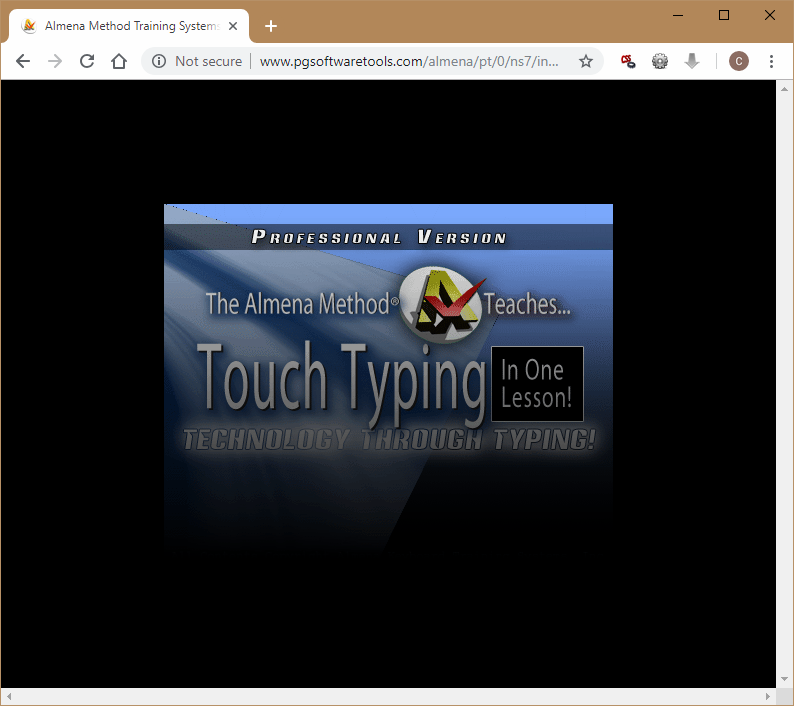Image resolution: width=794 pixels, height=706 pixels.
Task: Click The Almena Method text
Action: coord(302,304)
